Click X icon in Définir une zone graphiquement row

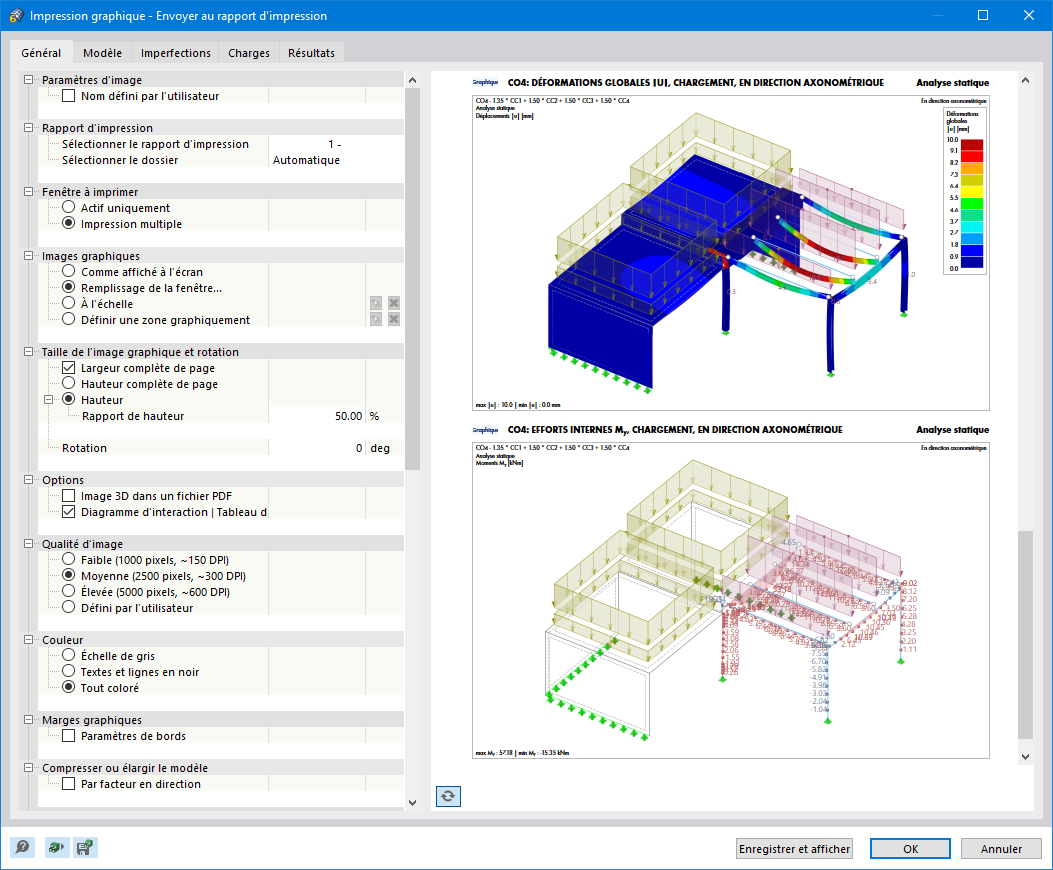click(394, 320)
